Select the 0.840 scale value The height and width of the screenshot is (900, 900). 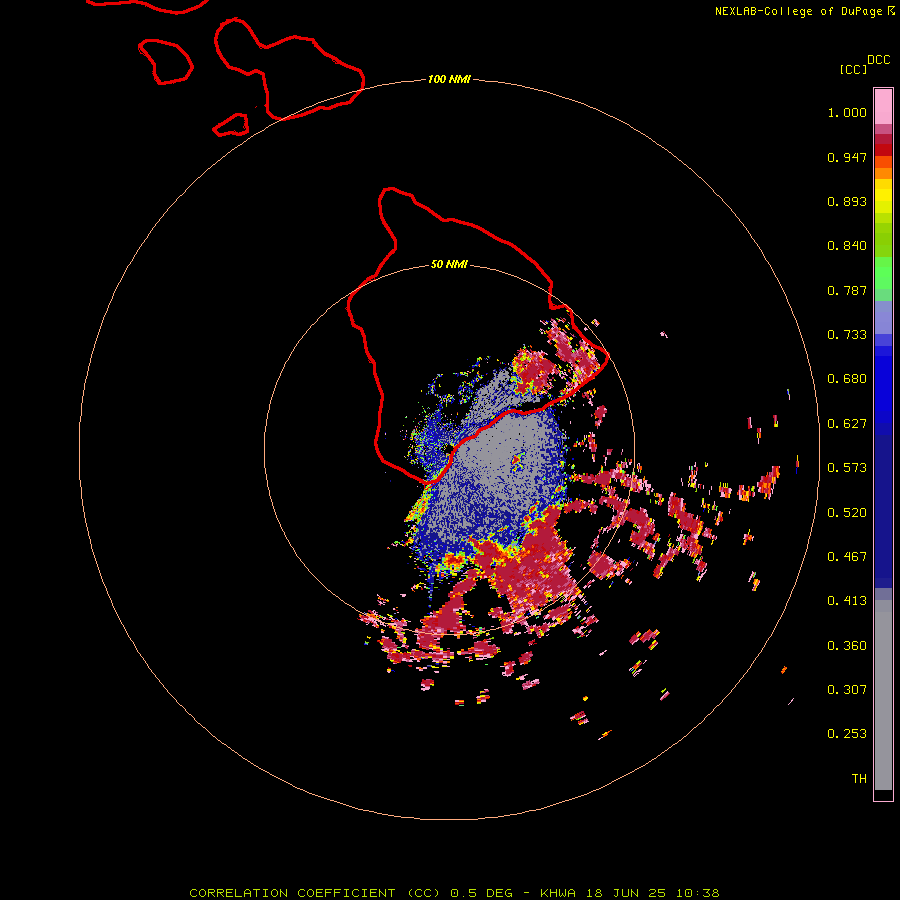tap(847, 246)
